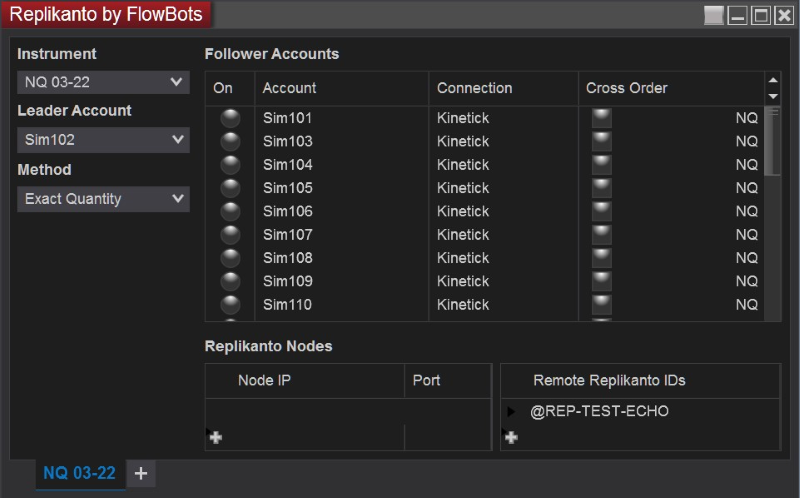Expand the @REP-TEST-ECHO row arrow
Viewport: 800px width, 498px height.
pos(512,411)
